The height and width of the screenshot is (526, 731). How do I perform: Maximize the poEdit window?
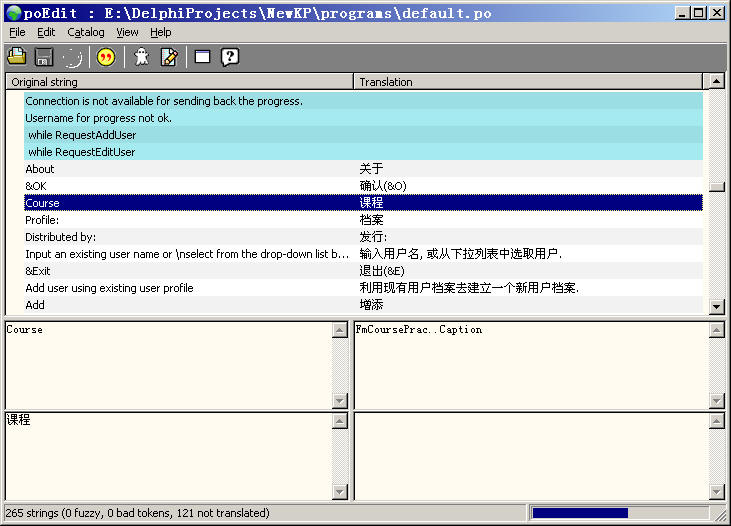click(x=698, y=13)
